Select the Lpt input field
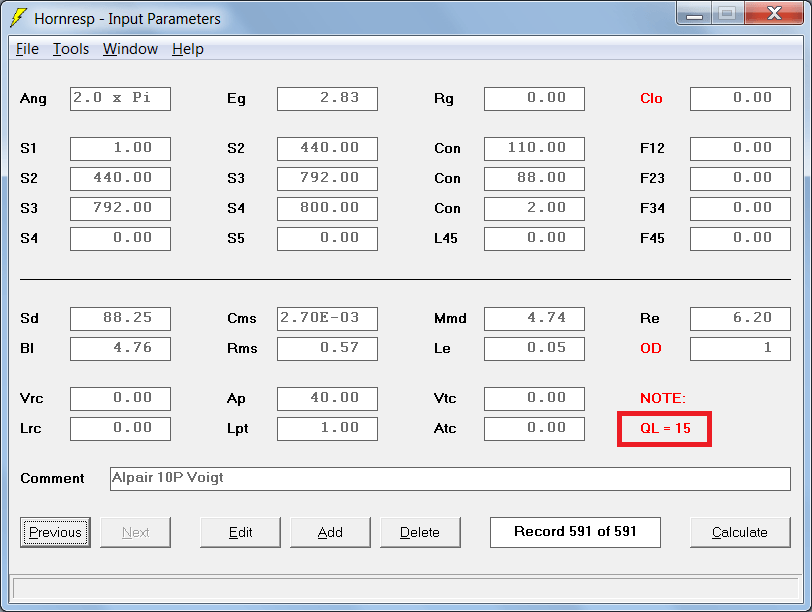812x612 pixels. tap(327, 429)
